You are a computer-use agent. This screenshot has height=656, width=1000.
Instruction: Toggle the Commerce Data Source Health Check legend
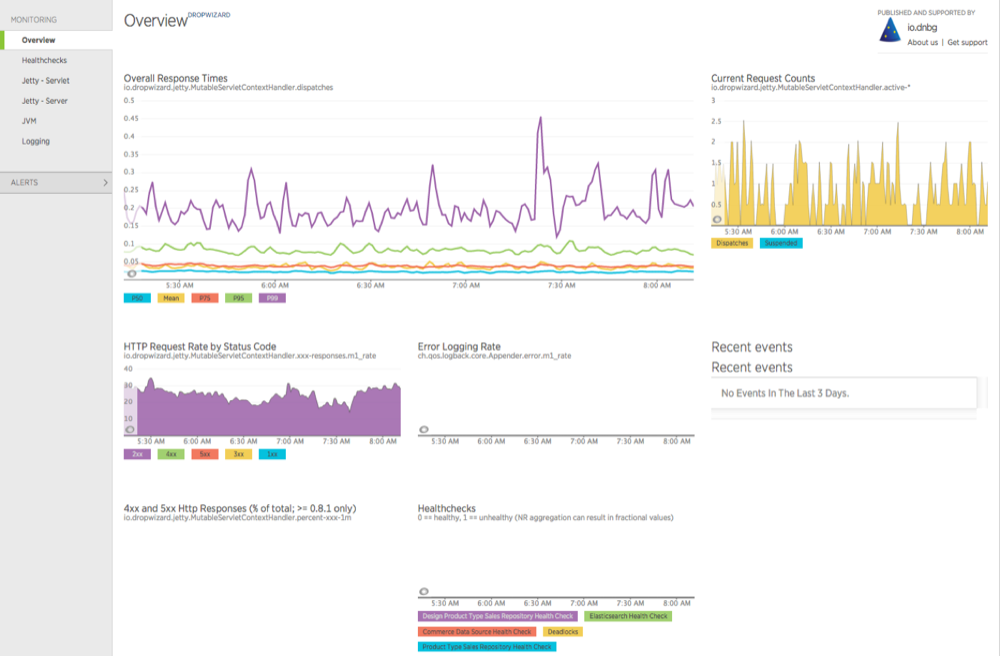[477, 631]
